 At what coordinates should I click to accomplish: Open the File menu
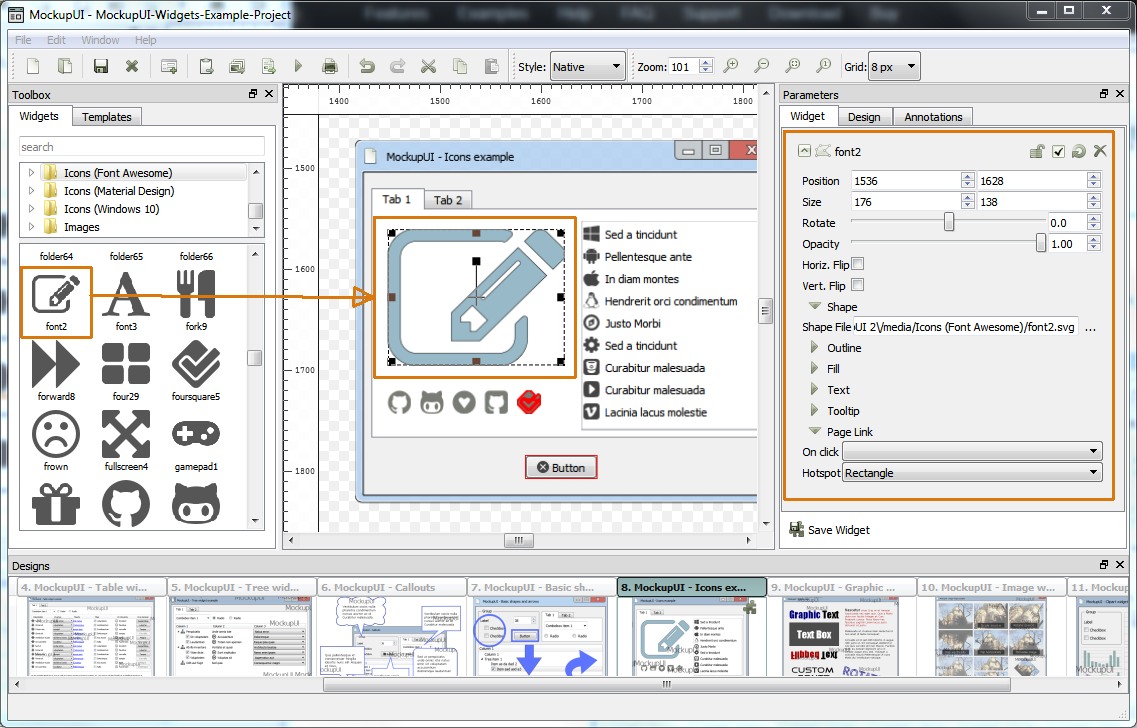(23, 40)
